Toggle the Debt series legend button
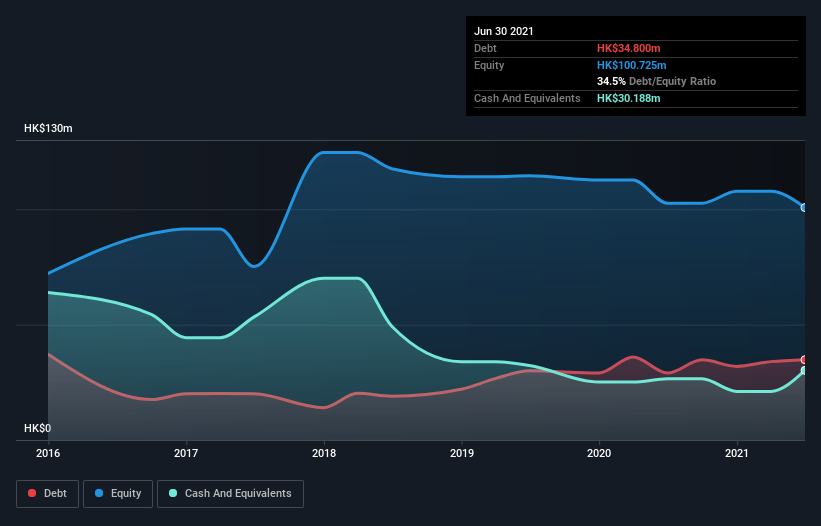The height and width of the screenshot is (526, 821). point(48,494)
